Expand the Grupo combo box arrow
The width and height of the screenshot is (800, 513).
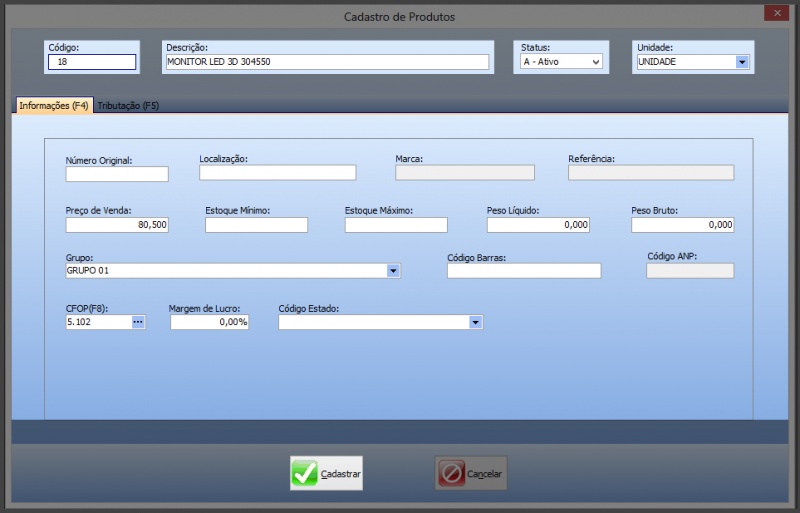[393, 271]
